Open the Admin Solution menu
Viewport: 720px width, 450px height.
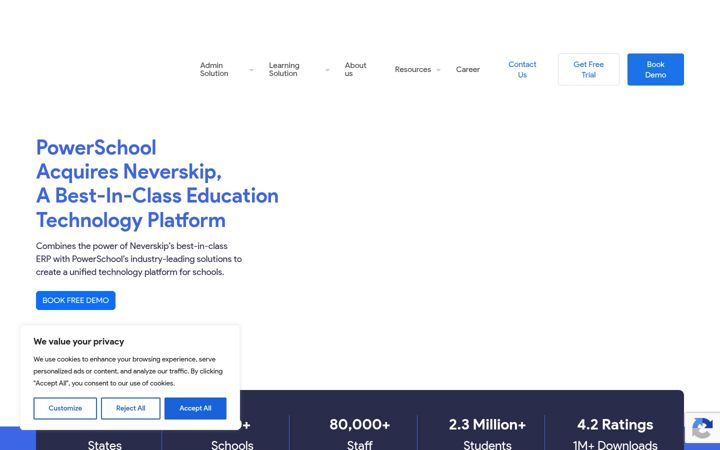(x=214, y=69)
